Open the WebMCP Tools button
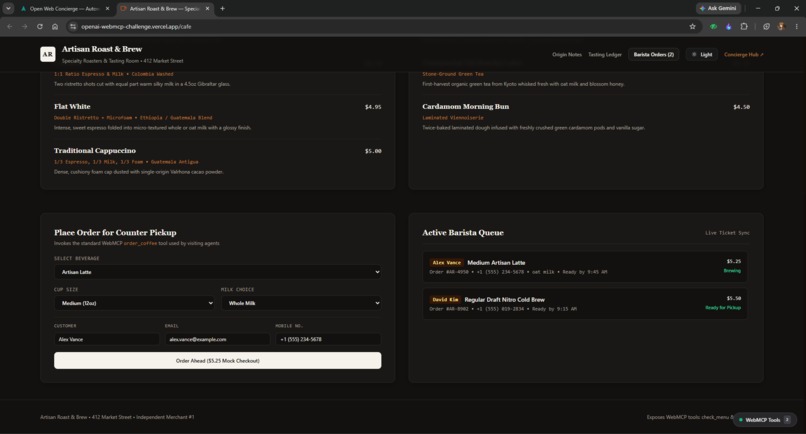The image size is (806, 434). click(x=764, y=420)
